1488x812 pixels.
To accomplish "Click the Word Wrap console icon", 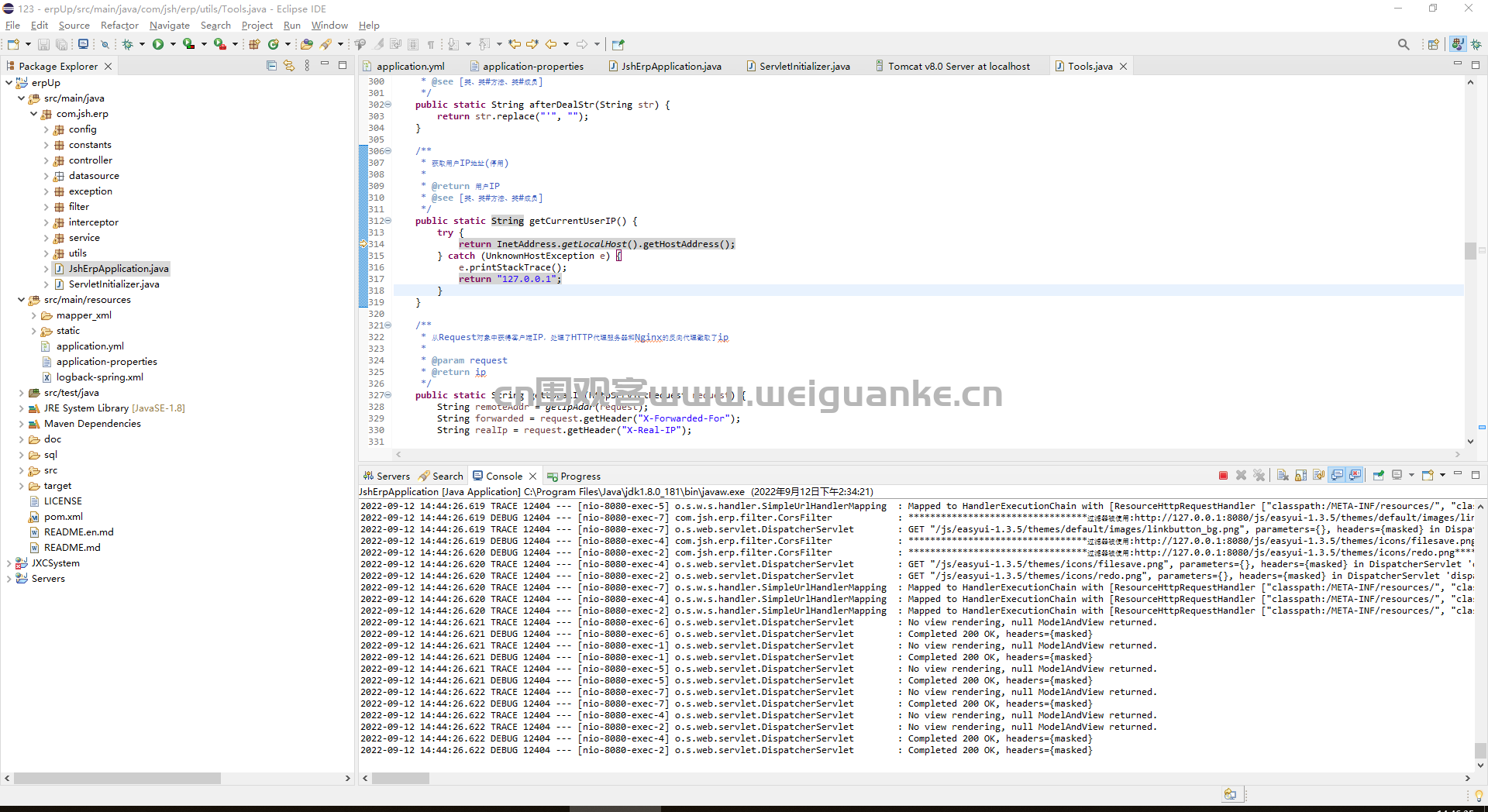I will point(1319,476).
